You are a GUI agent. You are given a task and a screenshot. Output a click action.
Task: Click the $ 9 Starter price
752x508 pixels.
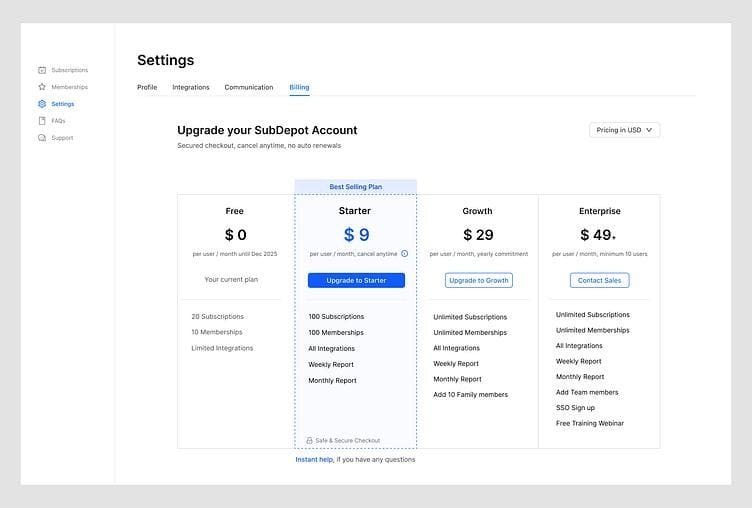point(356,235)
